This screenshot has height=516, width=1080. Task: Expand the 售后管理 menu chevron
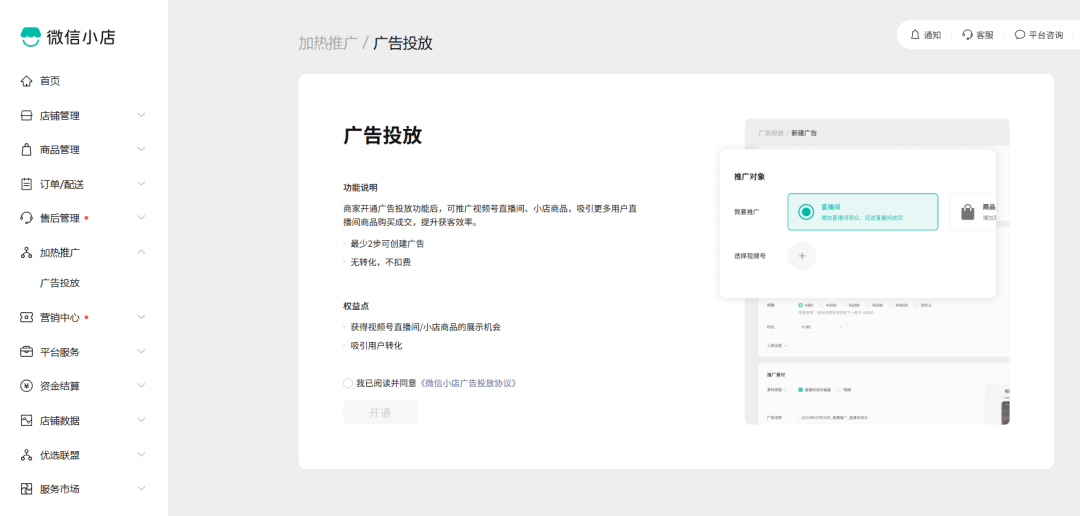coord(141,218)
